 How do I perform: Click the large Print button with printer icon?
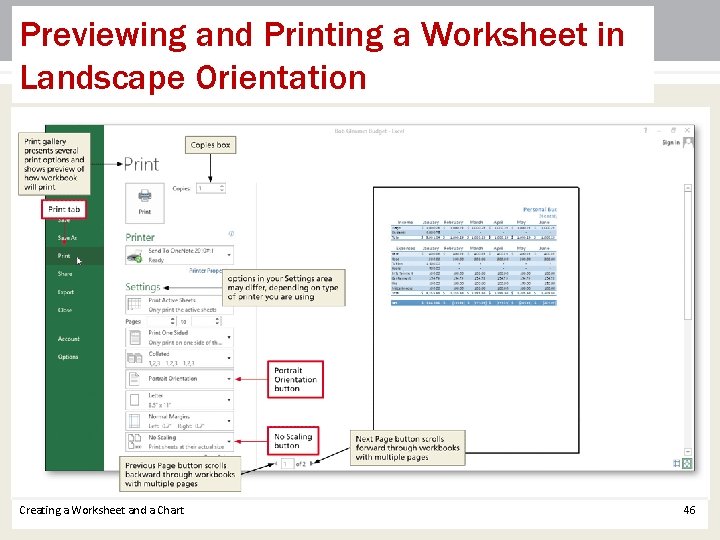145,203
